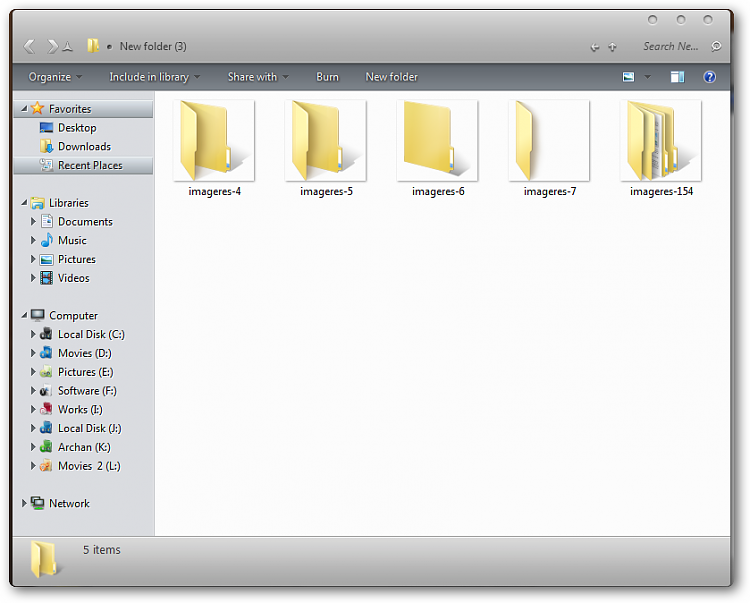Expand the Software (F:) drive
Viewport: 750px width, 603px height.
point(33,390)
